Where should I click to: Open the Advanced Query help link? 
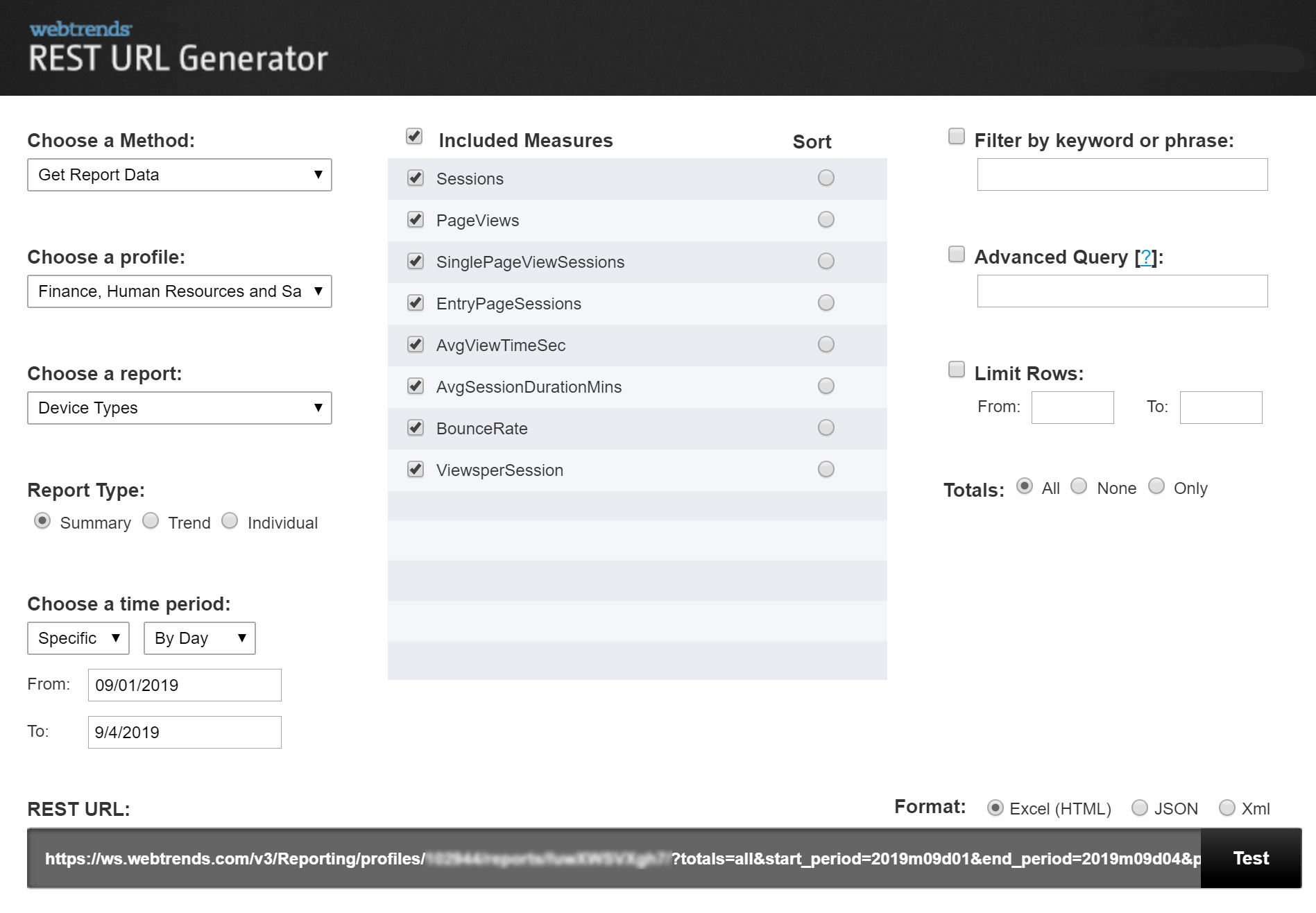[x=1146, y=257]
